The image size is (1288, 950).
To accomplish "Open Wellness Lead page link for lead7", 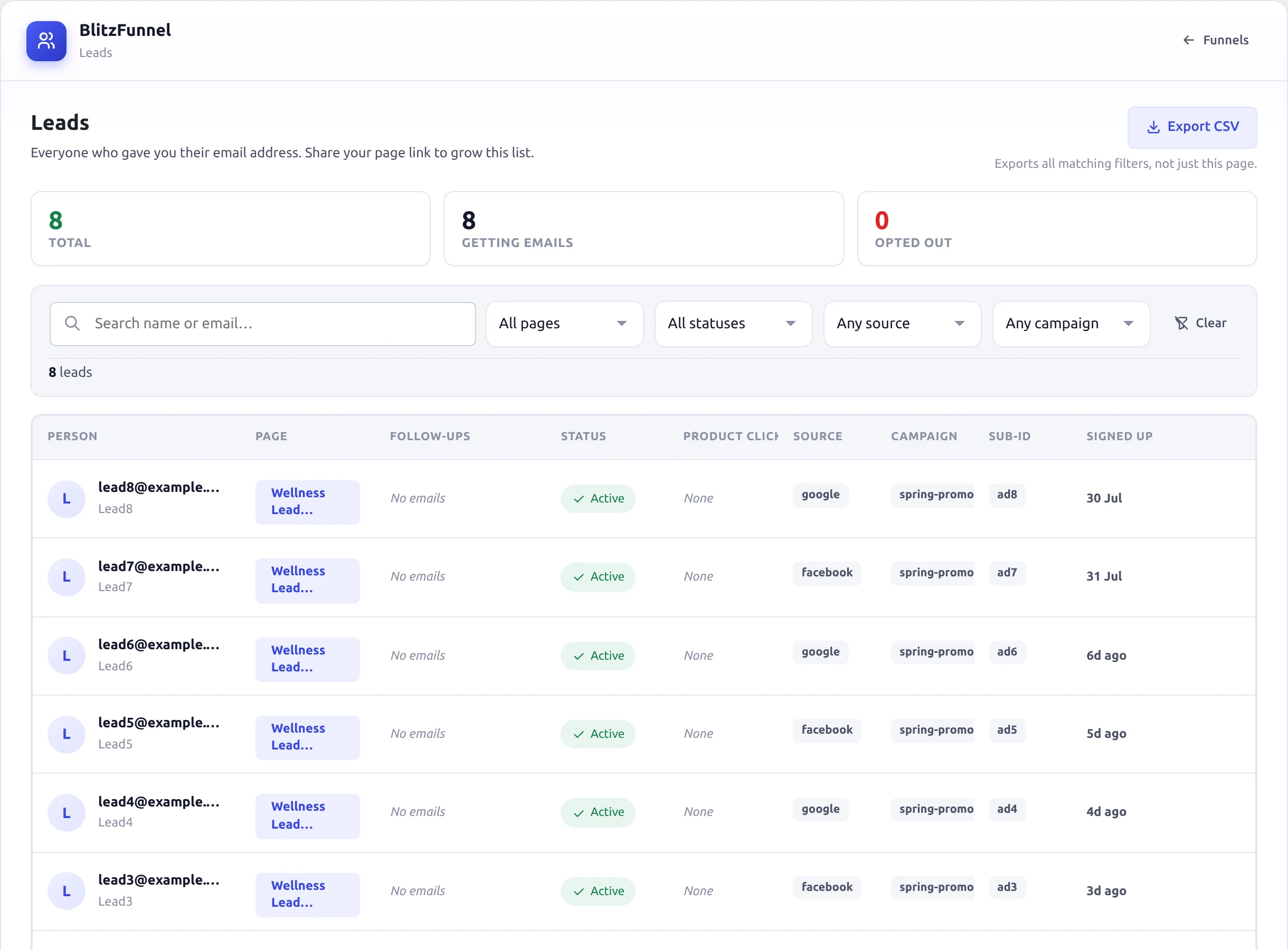I will (x=308, y=580).
